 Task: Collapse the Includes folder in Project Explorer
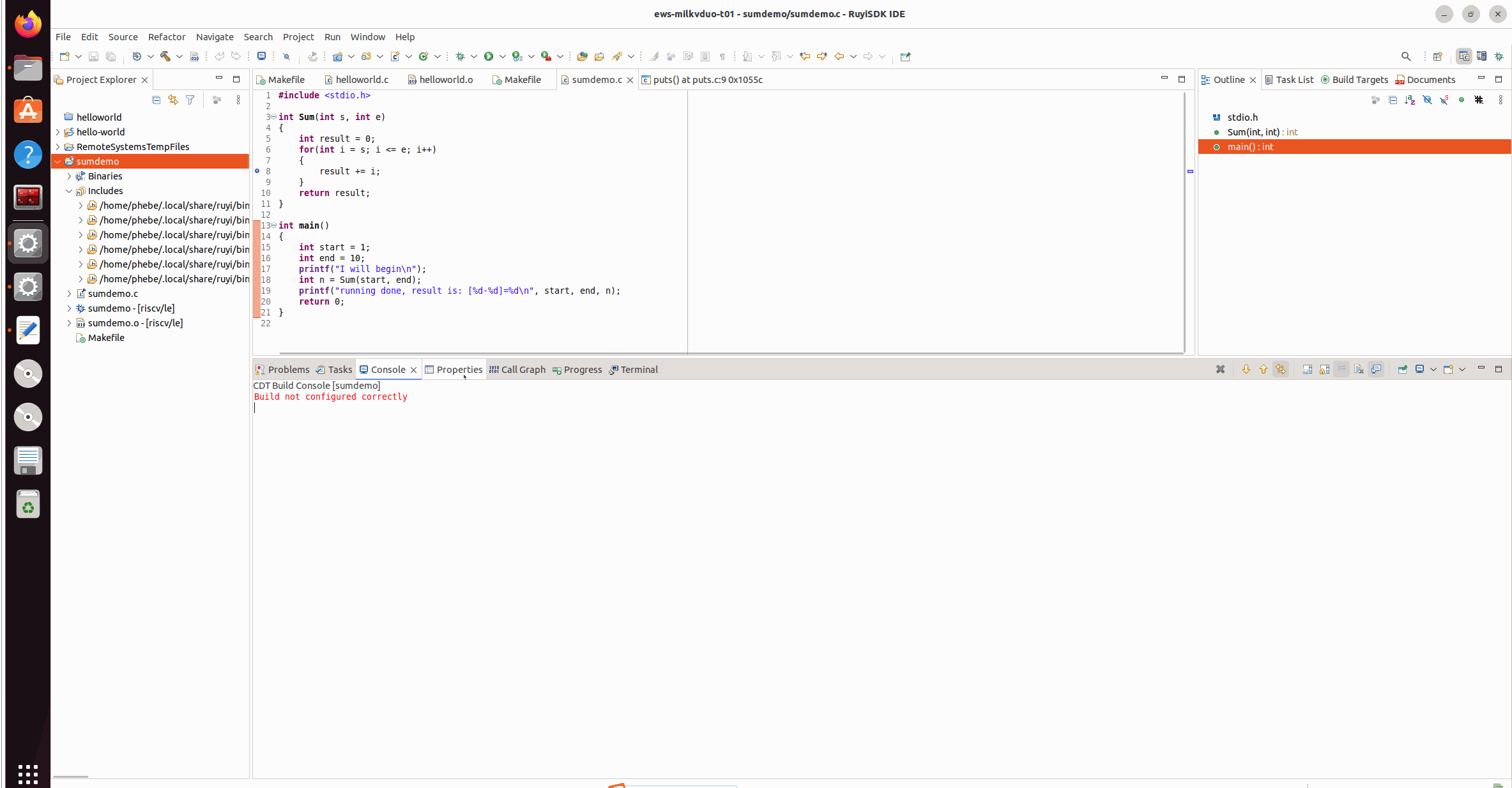coord(69,190)
